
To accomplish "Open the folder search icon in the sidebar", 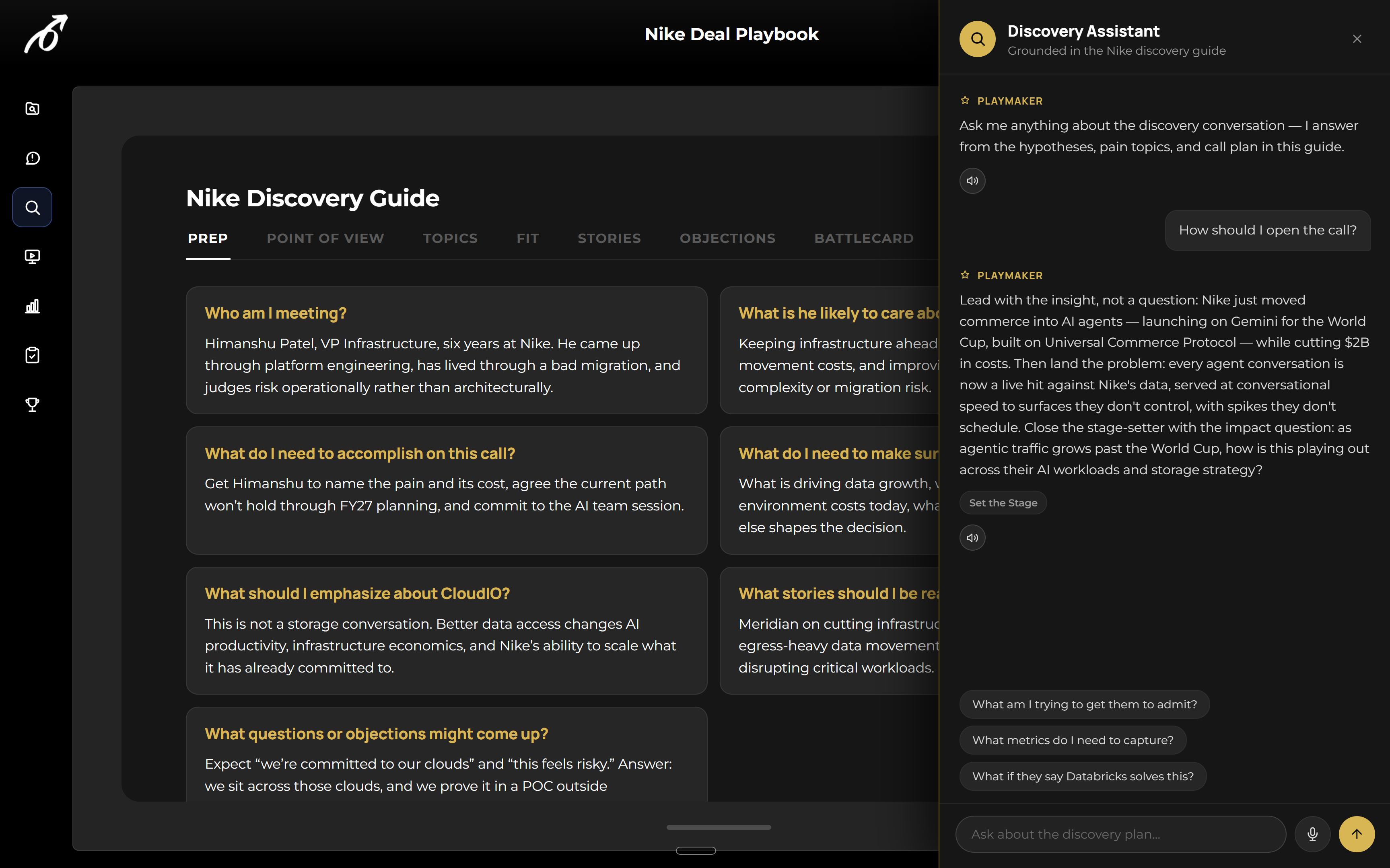I will pyautogui.click(x=33, y=109).
